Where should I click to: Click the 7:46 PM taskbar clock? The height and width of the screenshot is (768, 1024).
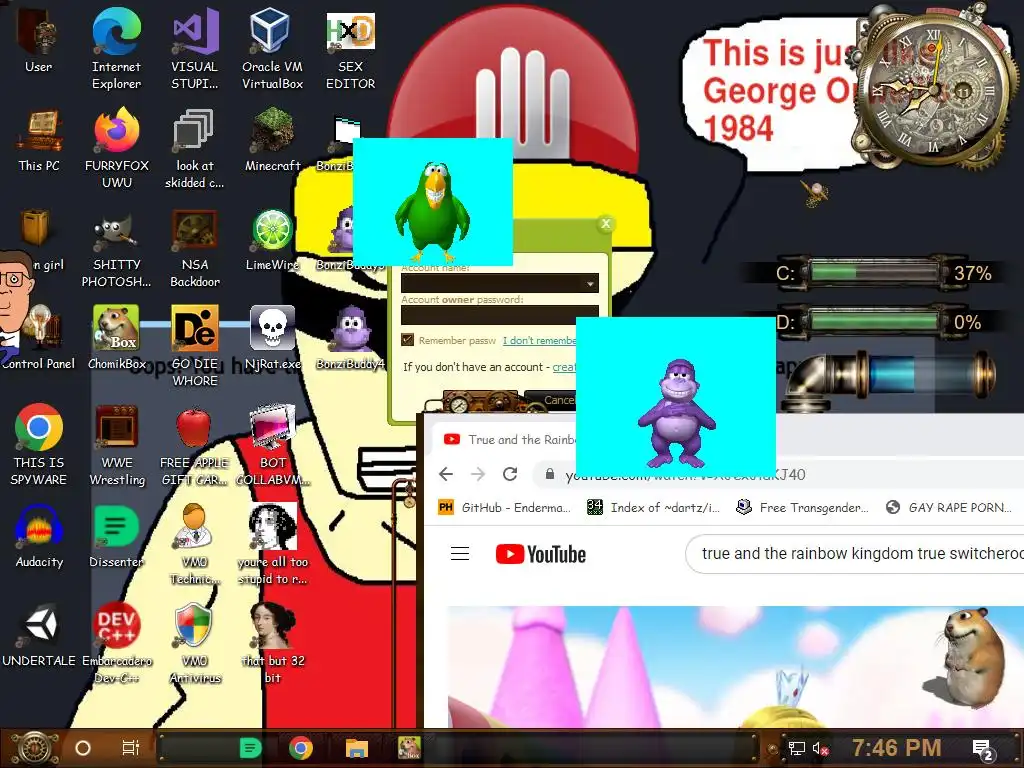tap(897, 747)
